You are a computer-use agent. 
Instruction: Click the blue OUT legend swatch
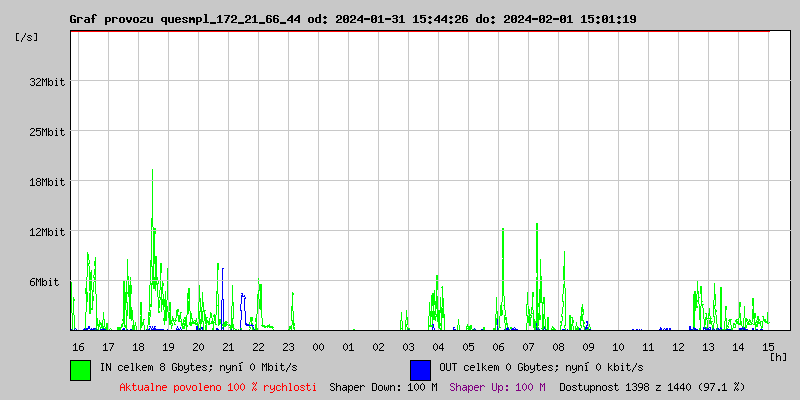click(x=420, y=369)
